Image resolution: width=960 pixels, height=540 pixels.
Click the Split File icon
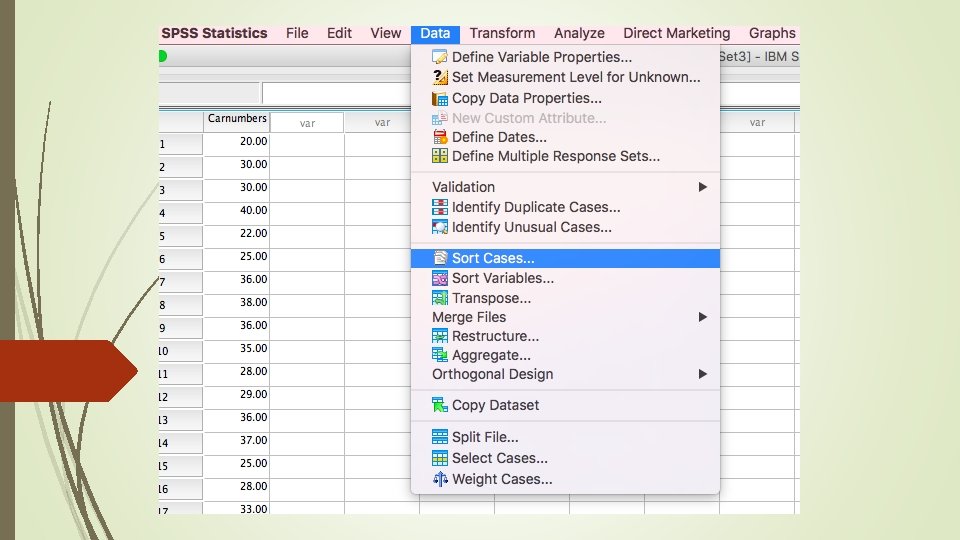click(440, 437)
